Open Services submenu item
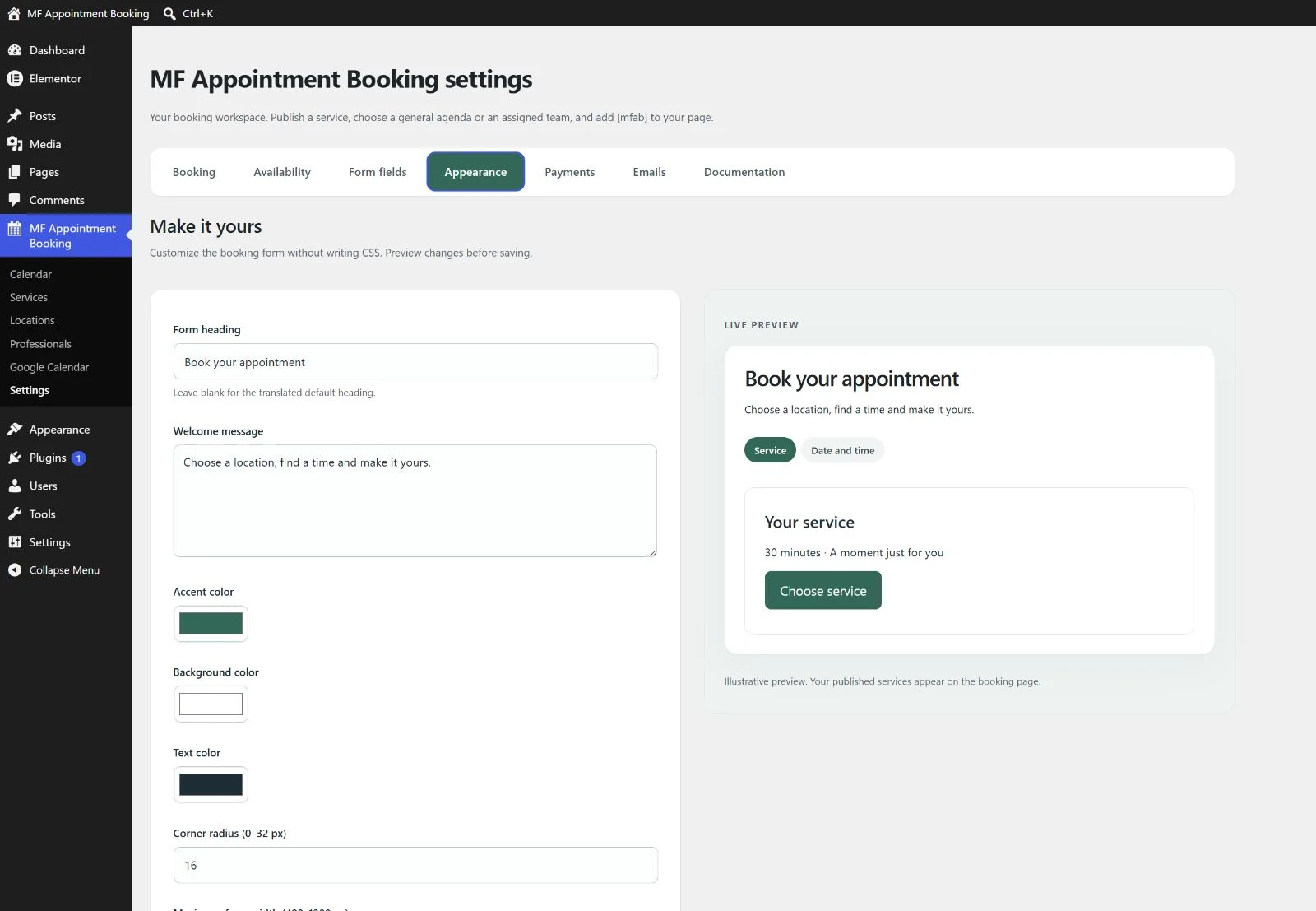 (29, 297)
